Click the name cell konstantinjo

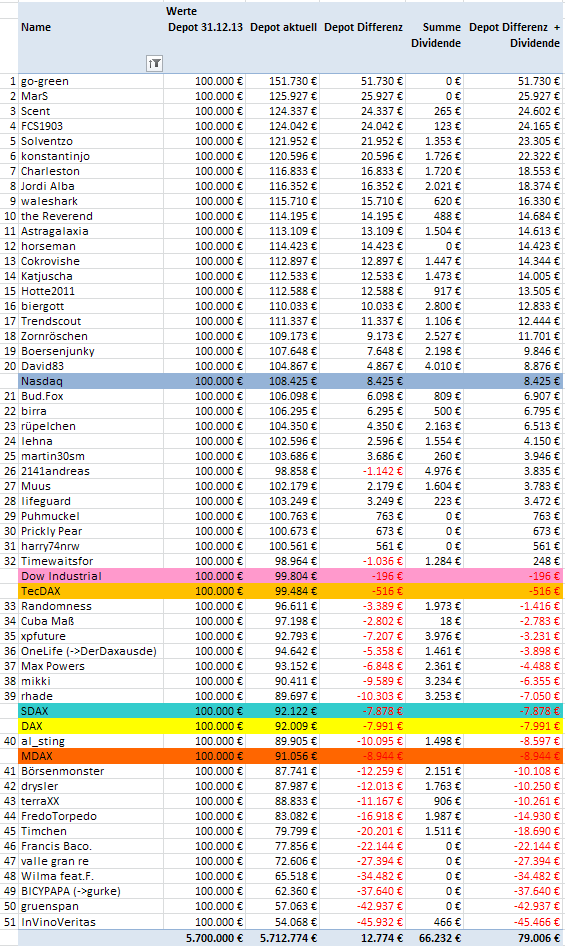pyautogui.click(x=56, y=156)
